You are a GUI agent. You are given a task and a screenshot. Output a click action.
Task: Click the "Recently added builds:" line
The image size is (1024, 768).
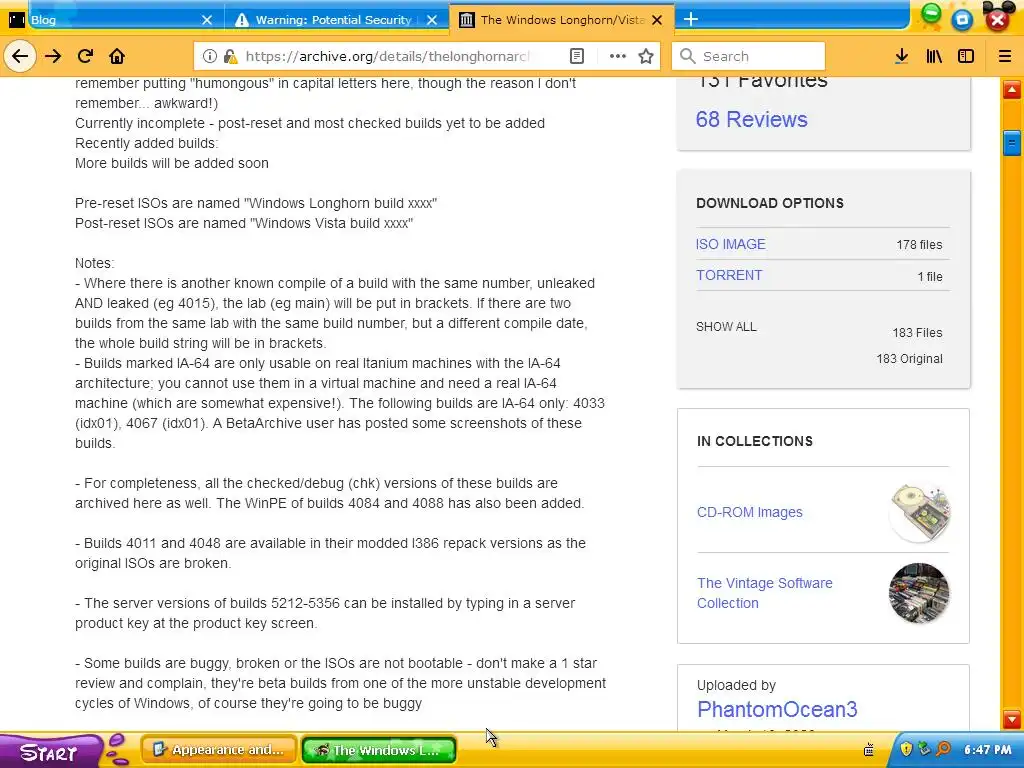click(146, 143)
